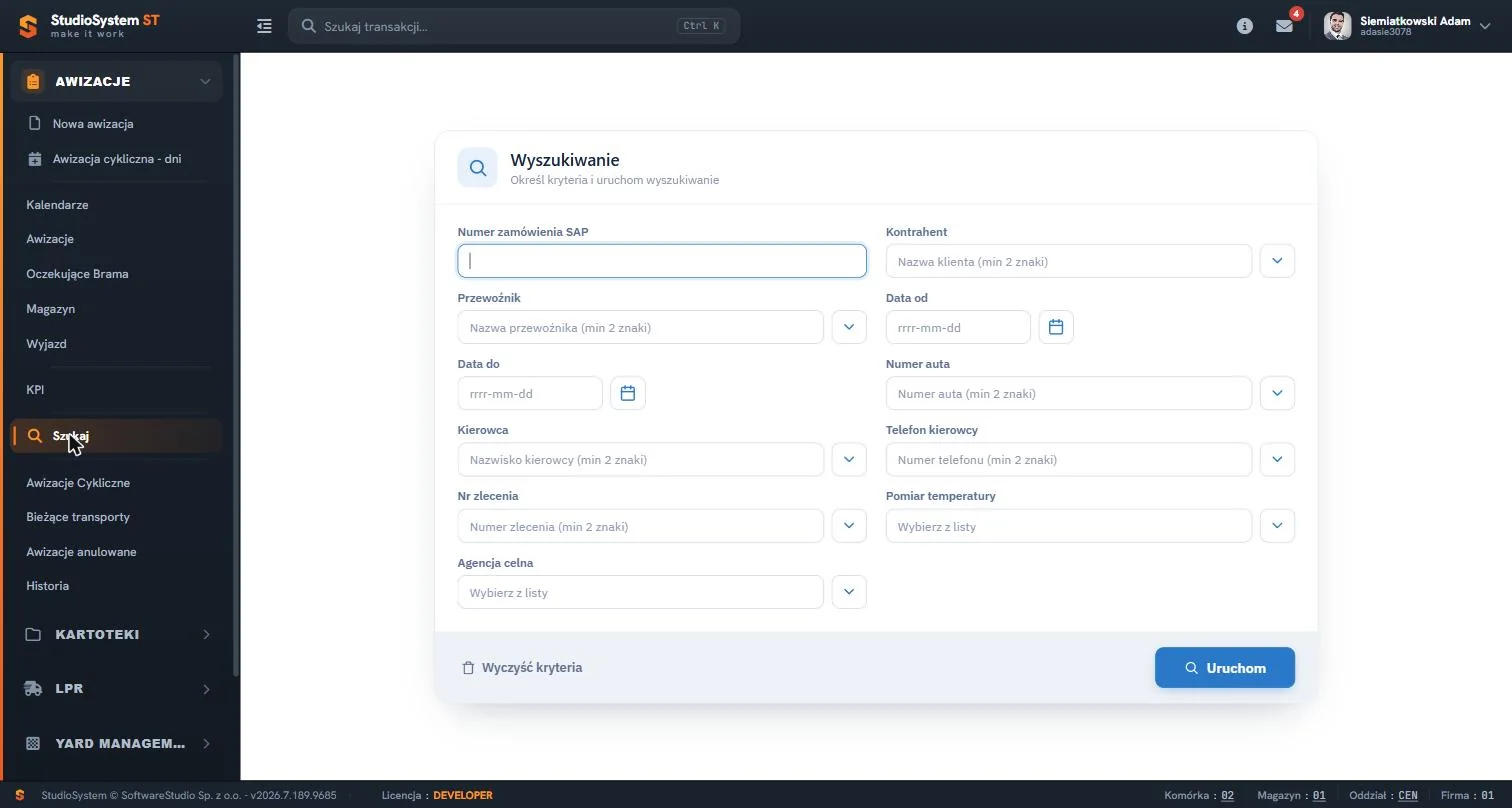Click the Data od date field

(x=958, y=327)
